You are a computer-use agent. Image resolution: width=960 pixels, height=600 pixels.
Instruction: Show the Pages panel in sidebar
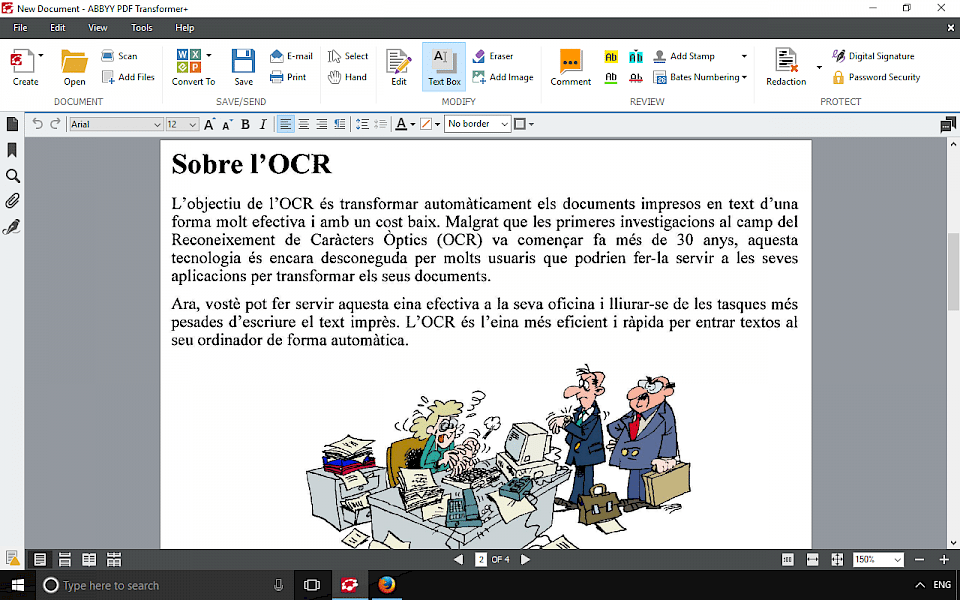coord(12,124)
